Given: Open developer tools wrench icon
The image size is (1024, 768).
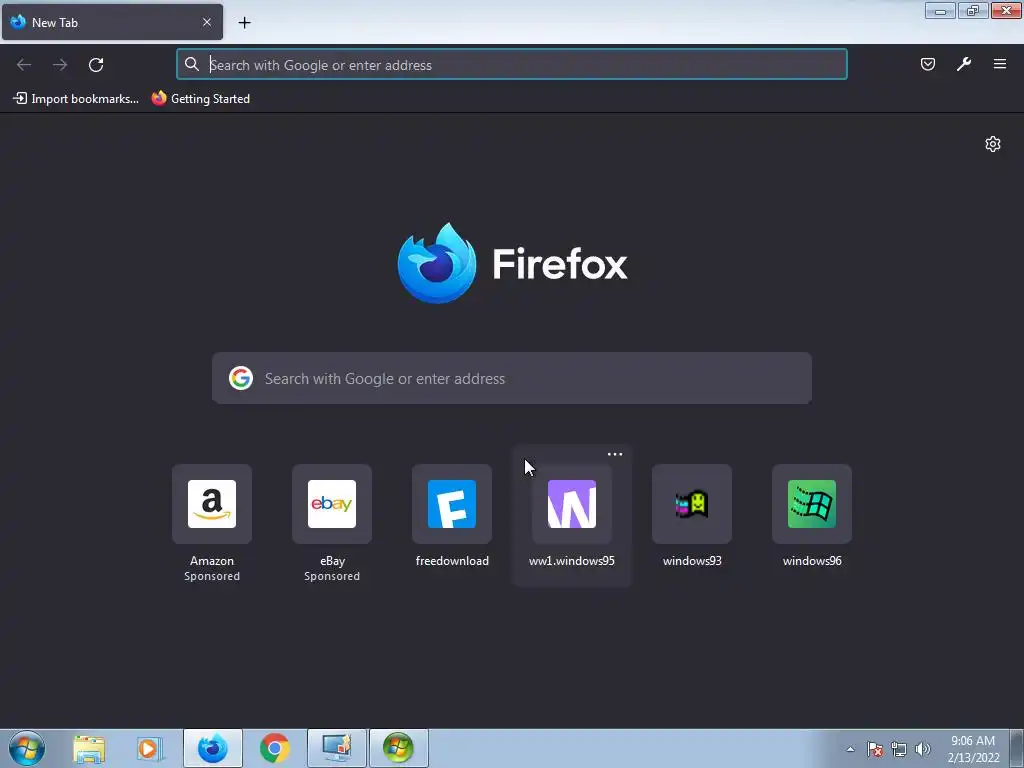Looking at the screenshot, I should pos(964,64).
